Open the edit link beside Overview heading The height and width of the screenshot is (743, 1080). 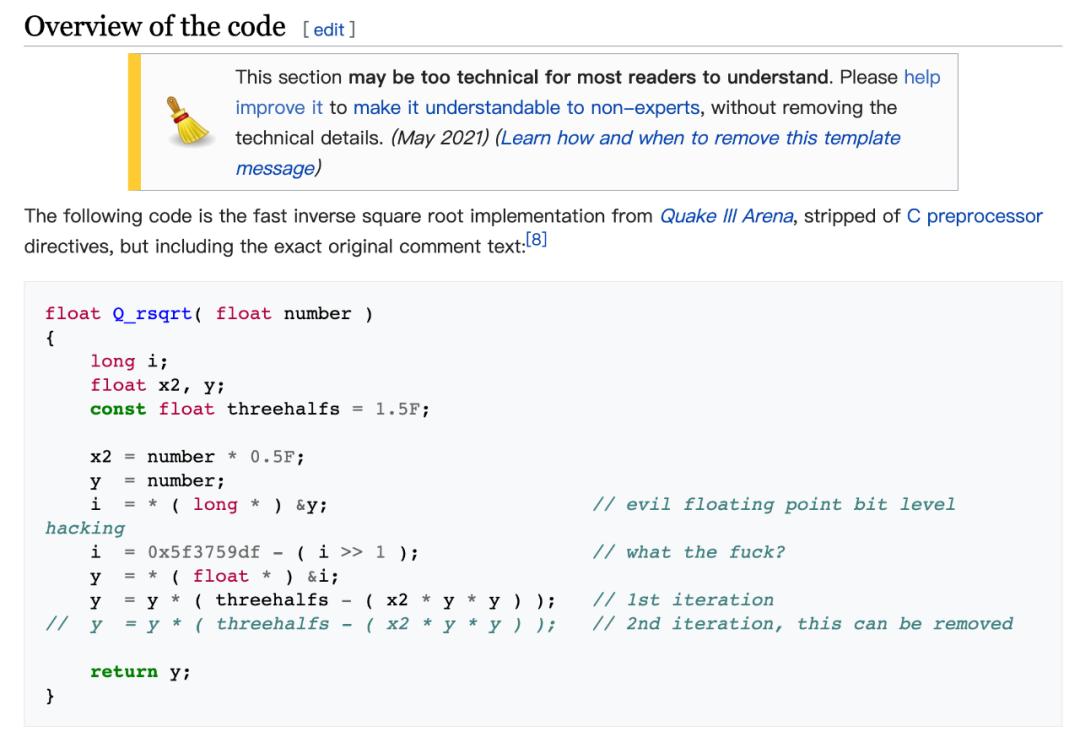pos(329,30)
